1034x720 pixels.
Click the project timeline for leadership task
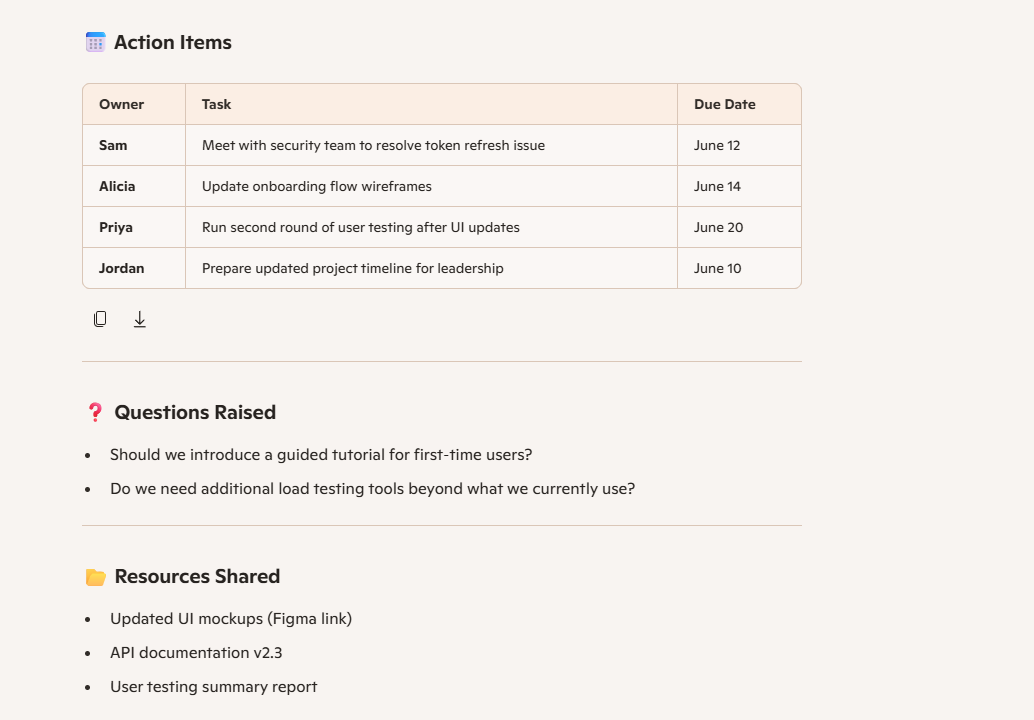click(x=431, y=268)
